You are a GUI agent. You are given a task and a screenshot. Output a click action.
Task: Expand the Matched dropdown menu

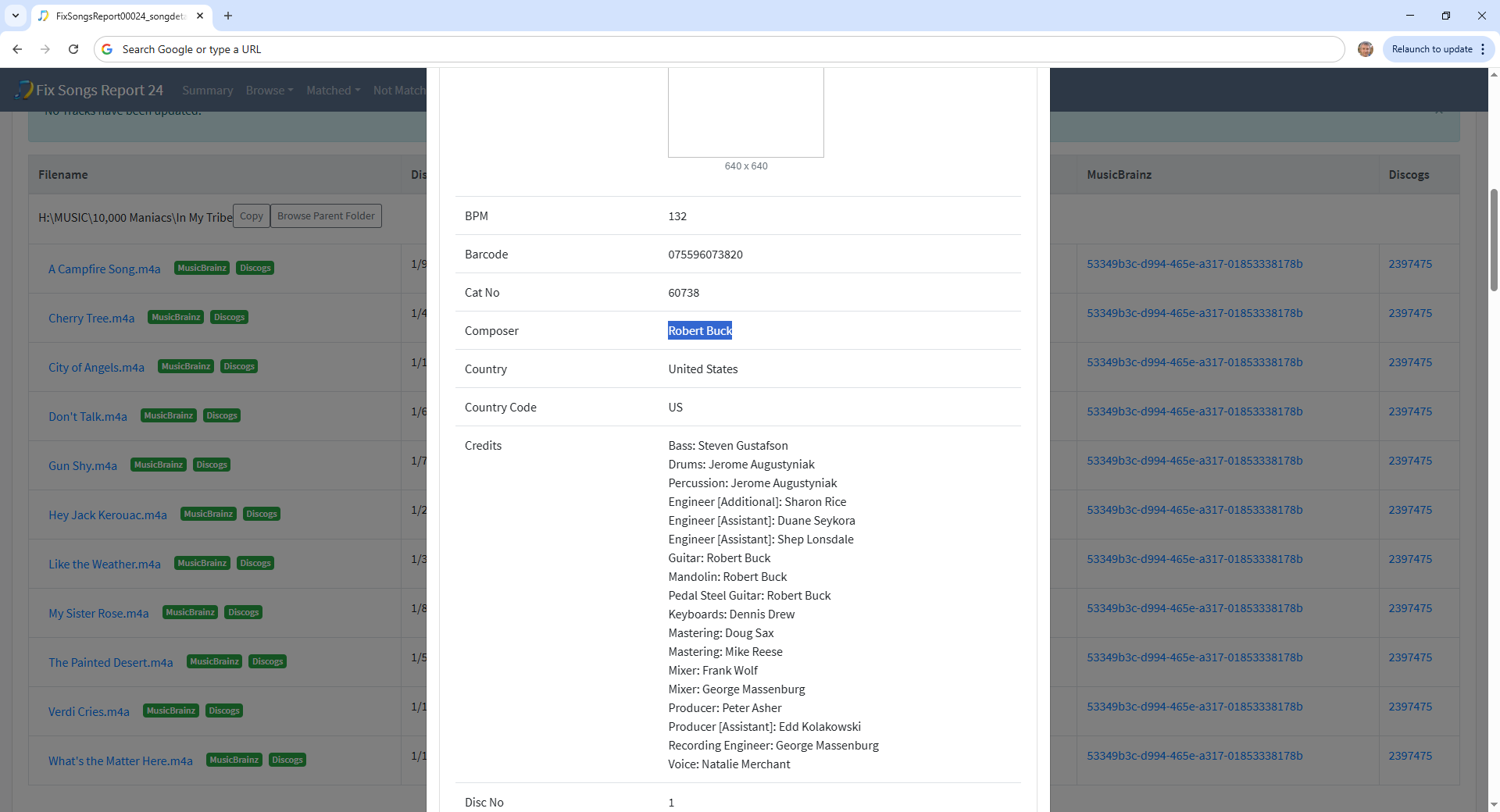point(333,91)
